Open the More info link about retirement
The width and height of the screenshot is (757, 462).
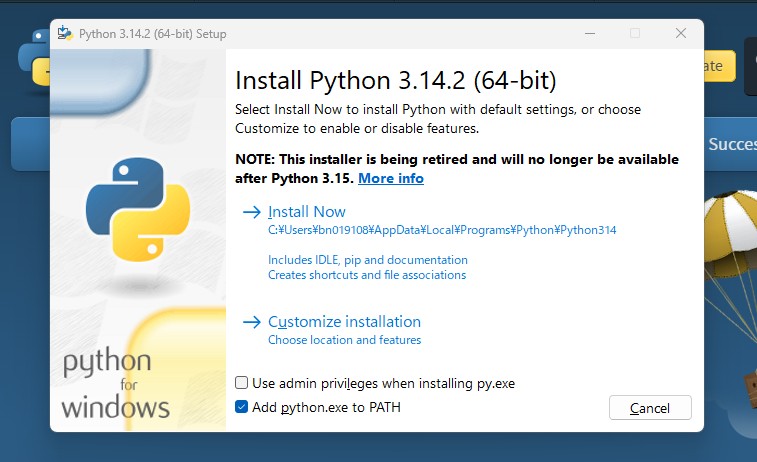390,178
